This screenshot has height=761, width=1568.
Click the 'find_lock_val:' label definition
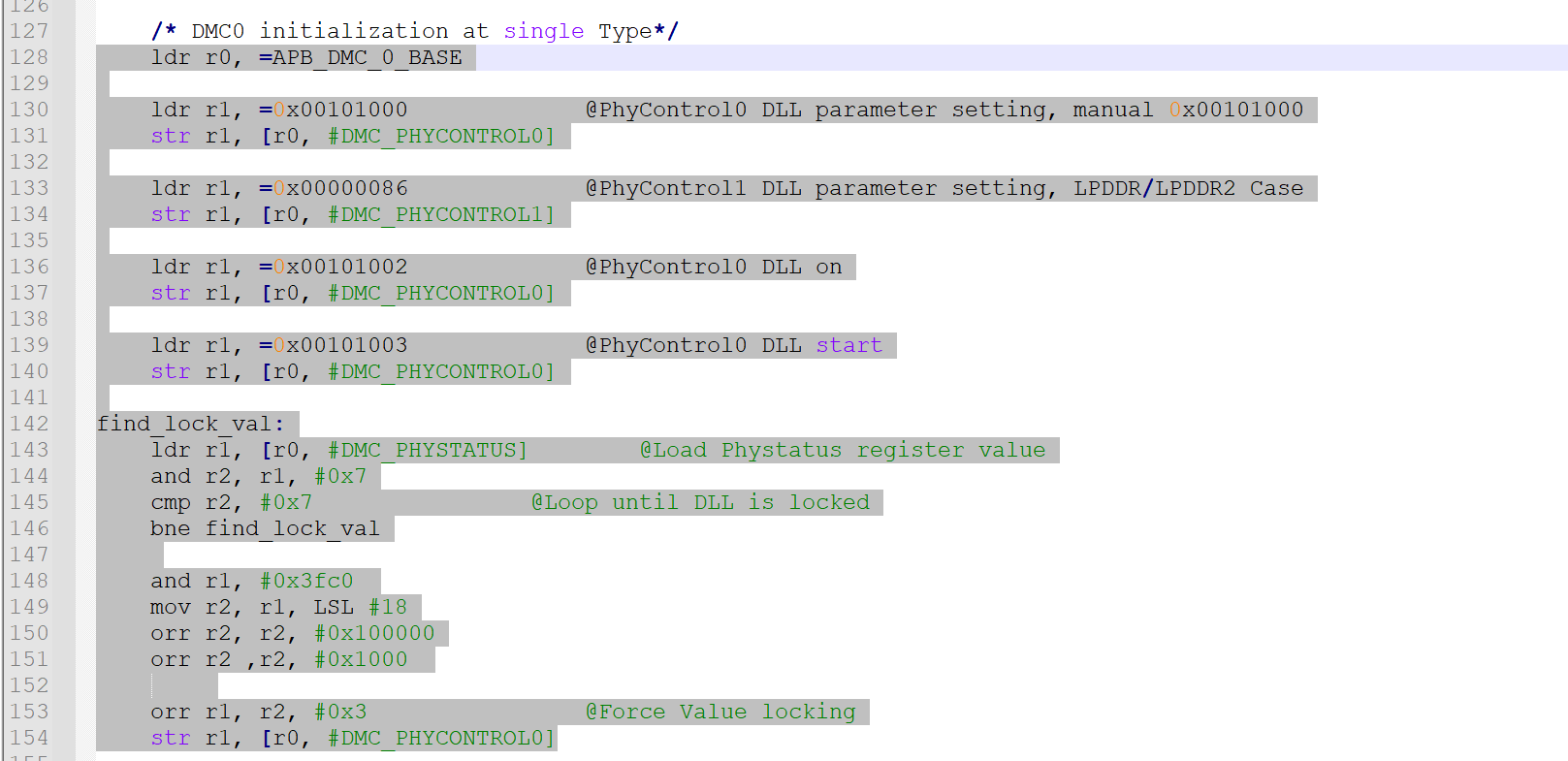[191, 424]
